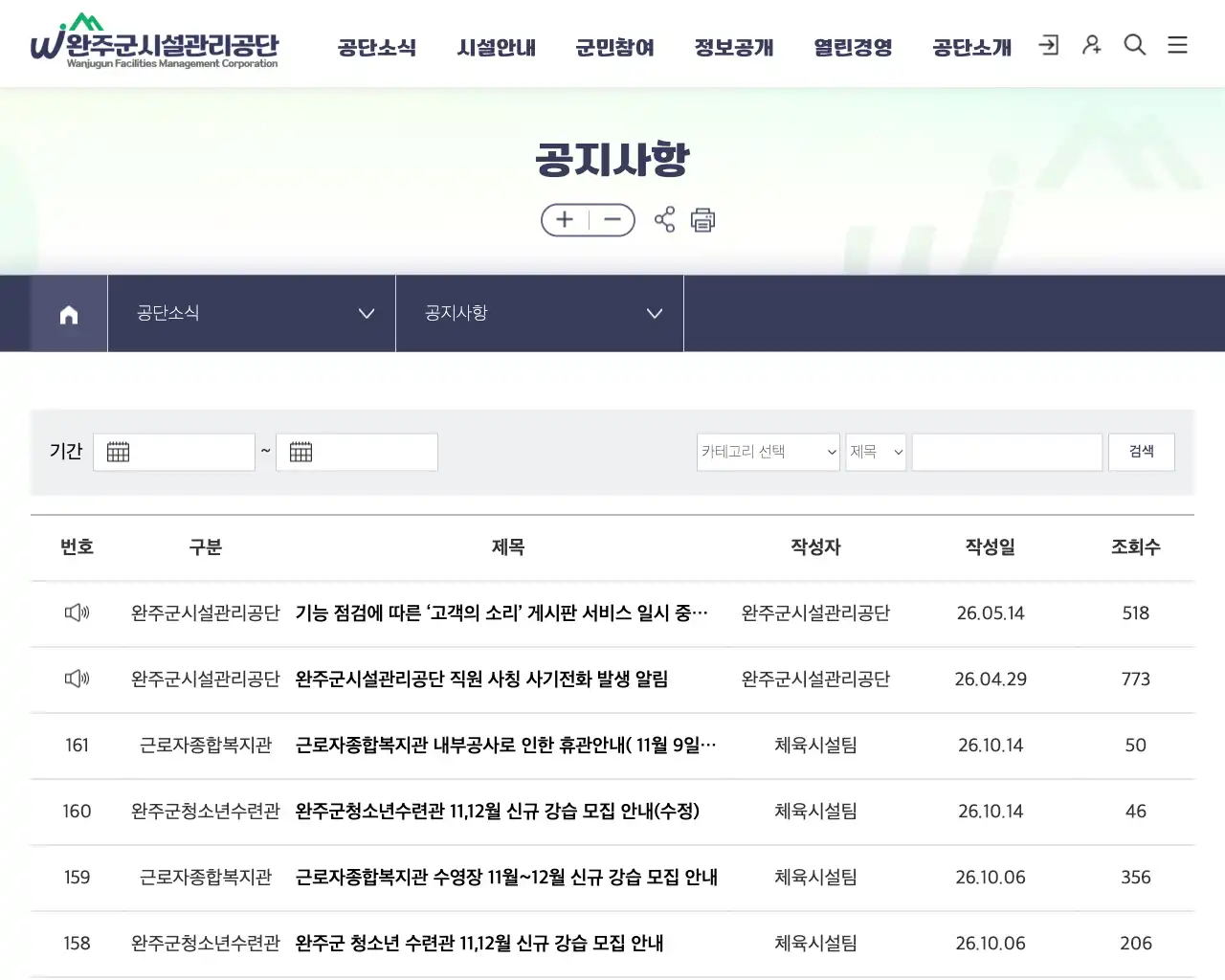Open 정보공개 top menu
The width and height of the screenshot is (1225, 980).
(x=734, y=47)
